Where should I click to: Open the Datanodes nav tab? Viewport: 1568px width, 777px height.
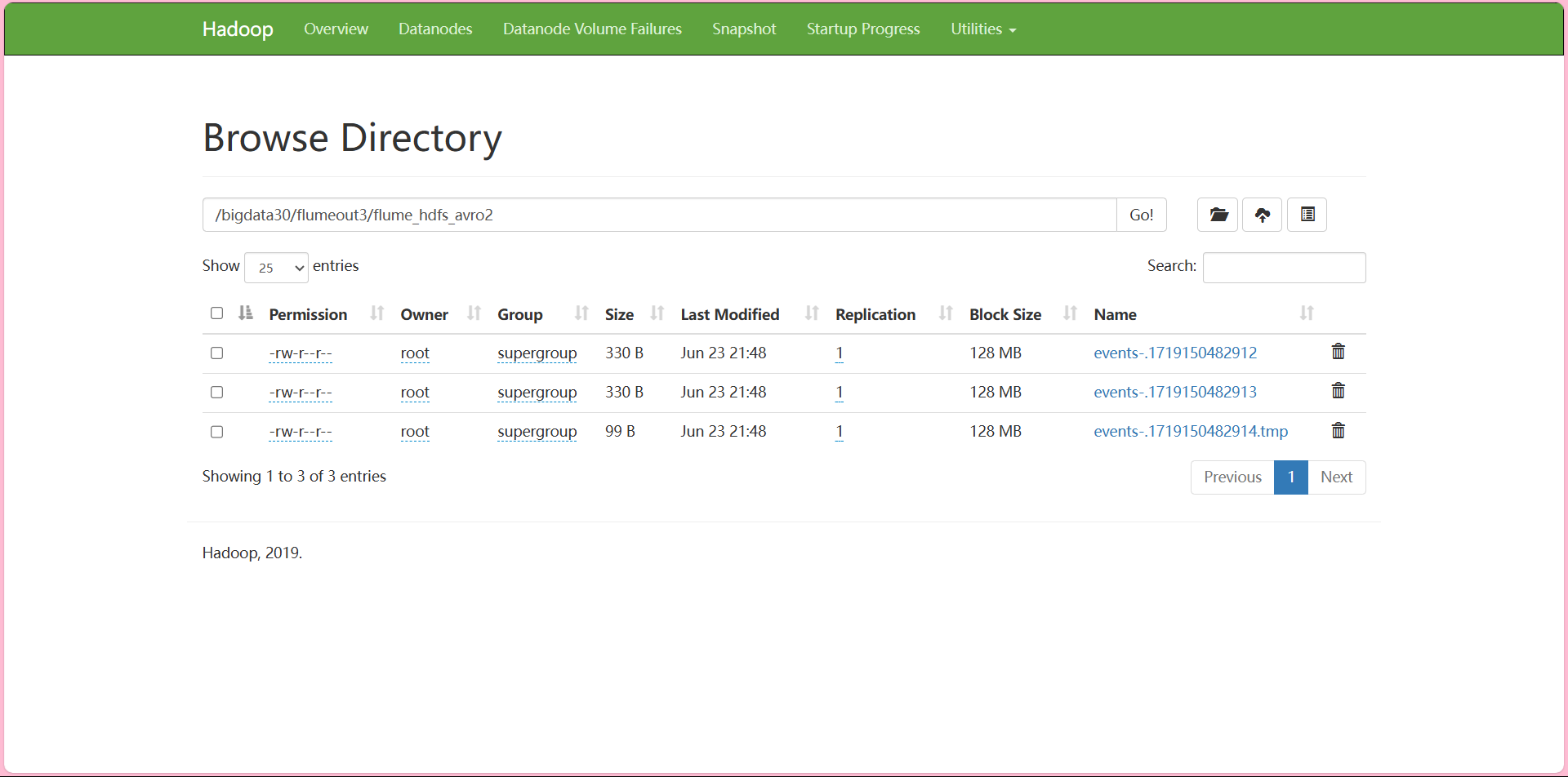(x=435, y=29)
